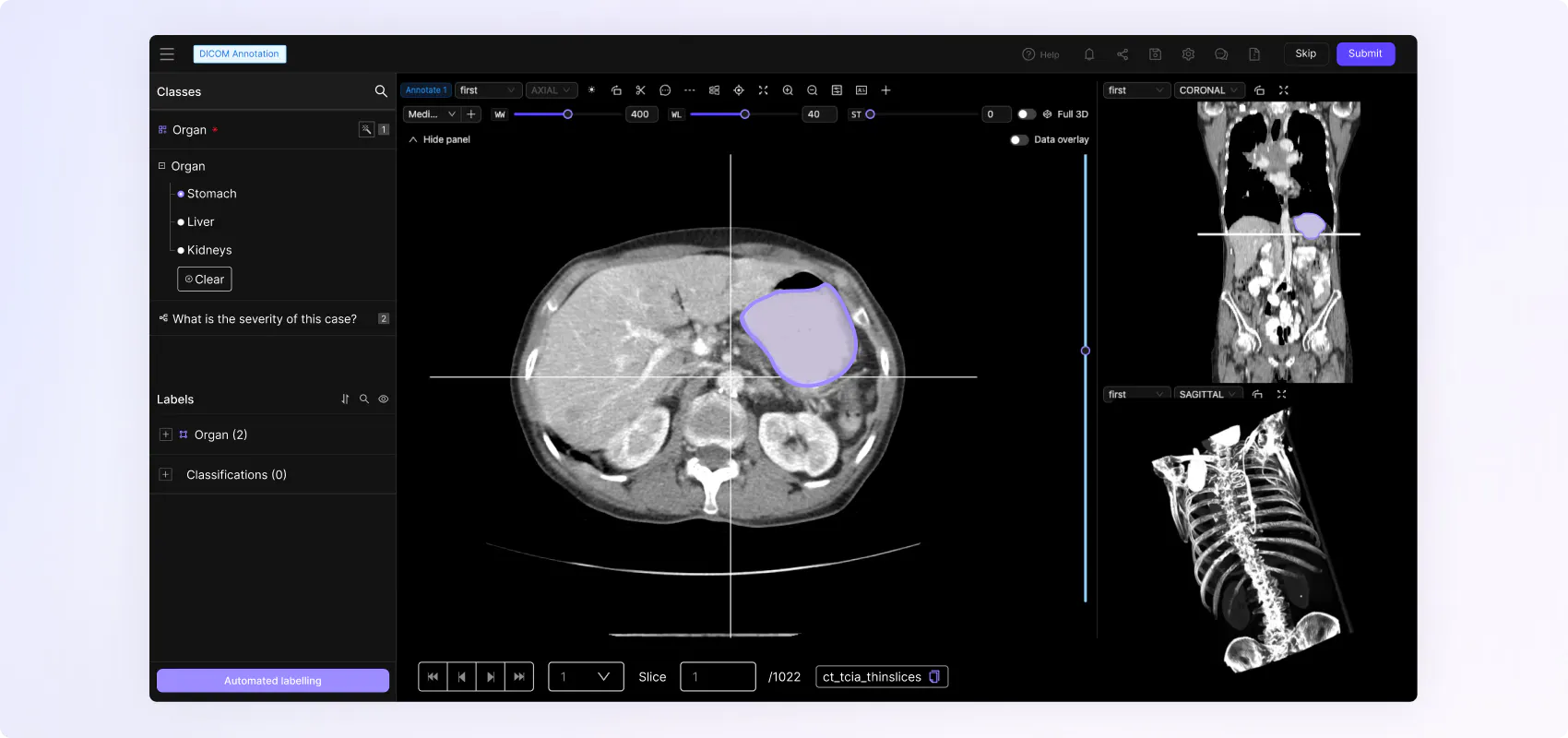Toggle the Data overlay switch
1568x738 pixels.
tap(1019, 140)
